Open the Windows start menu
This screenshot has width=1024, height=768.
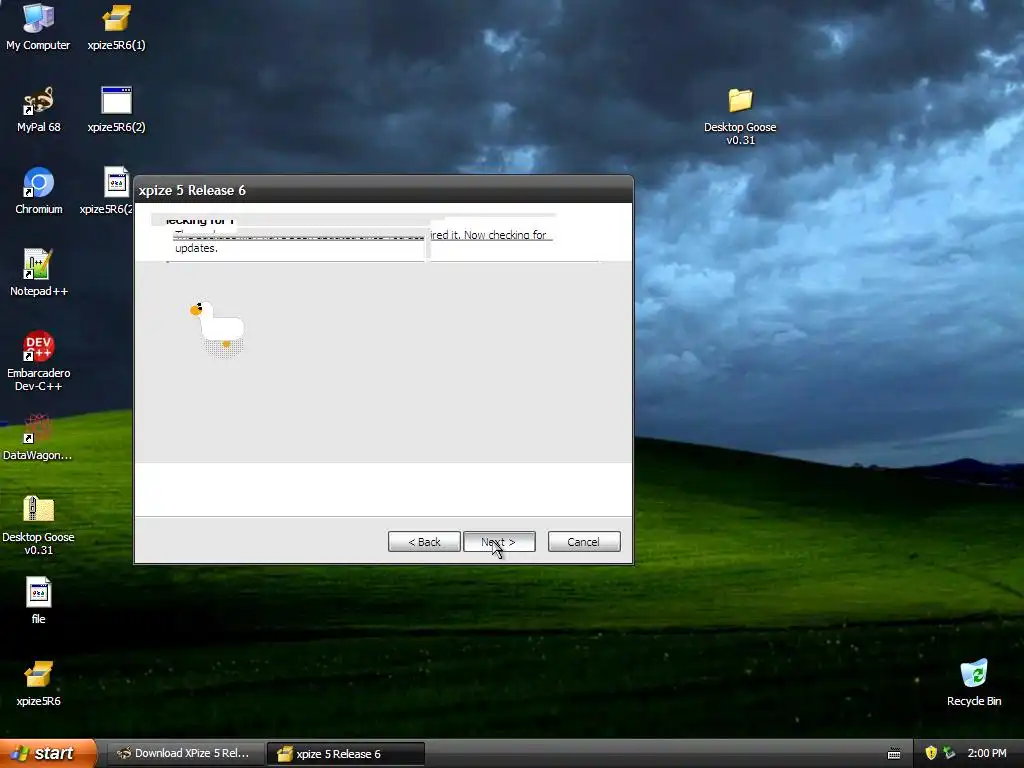pos(48,753)
